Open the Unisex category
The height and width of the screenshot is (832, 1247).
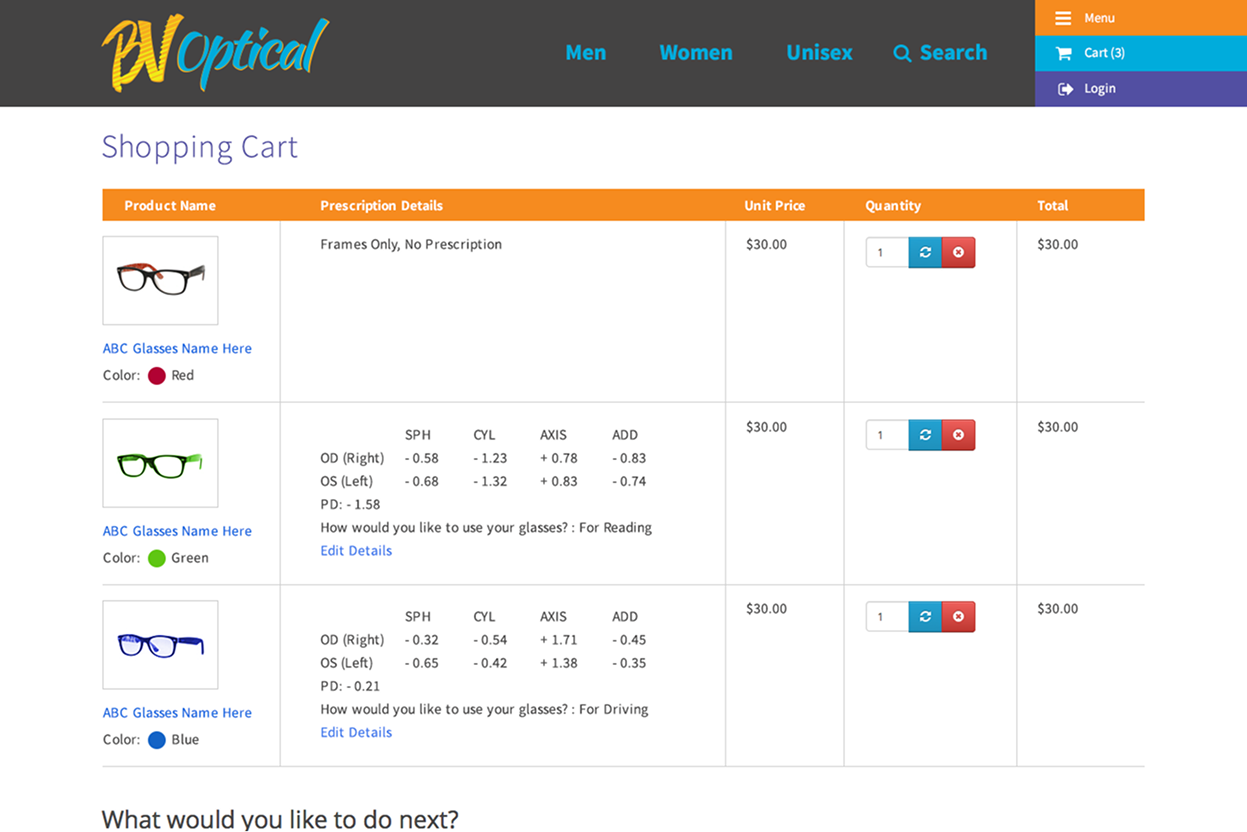(819, 53)
